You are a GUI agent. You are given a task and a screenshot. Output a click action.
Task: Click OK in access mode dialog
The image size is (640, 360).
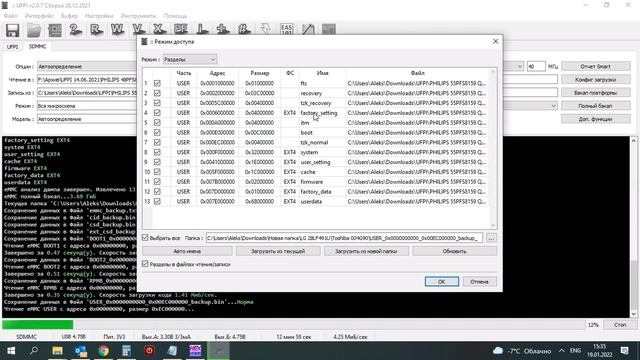442,282
